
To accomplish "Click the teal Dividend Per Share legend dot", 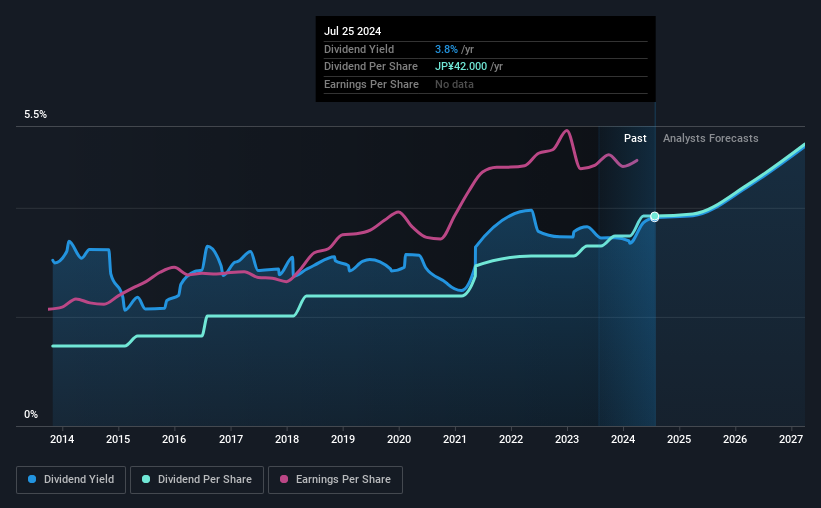I will [146, 479].
